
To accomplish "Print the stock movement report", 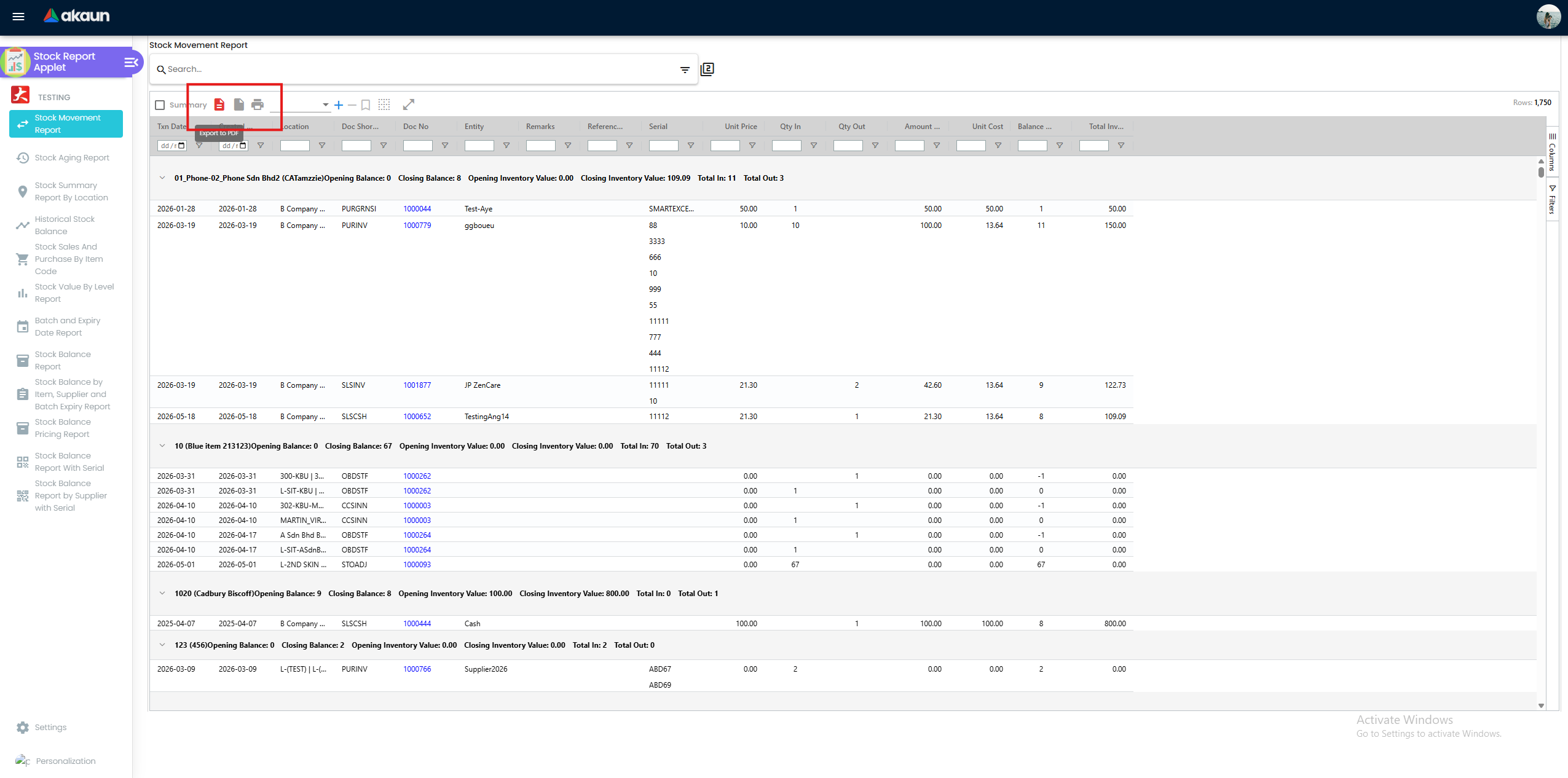I will [x=258, y=104].
